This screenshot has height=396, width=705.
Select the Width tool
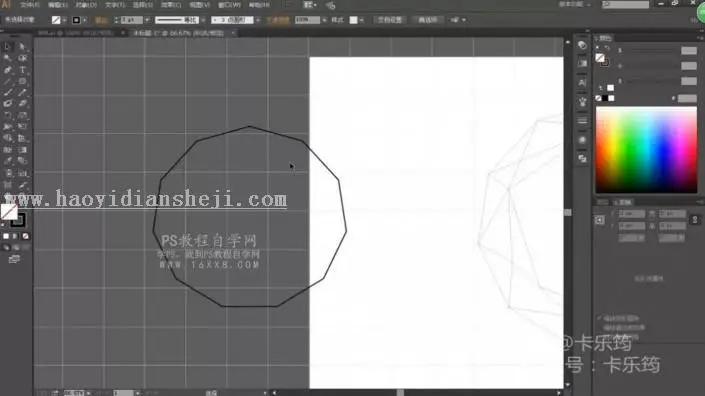pyautogui.click(x=8, y=127)
